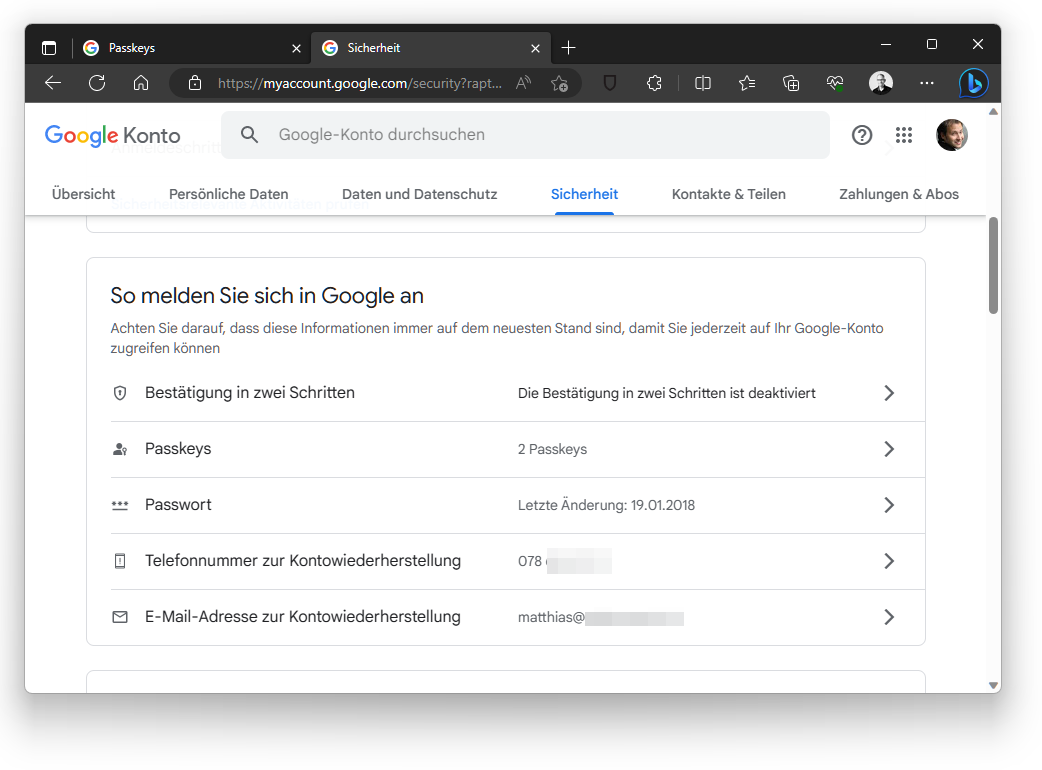Click the shield icon beside Bestätigung

click(120, 393)
